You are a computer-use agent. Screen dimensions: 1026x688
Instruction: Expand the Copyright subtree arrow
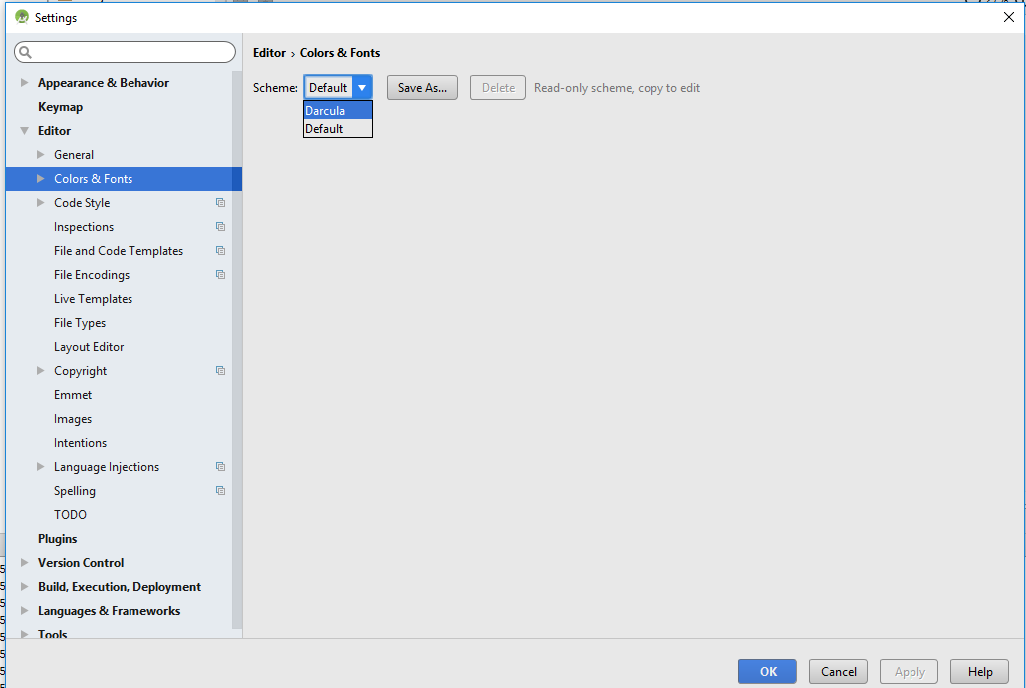click(x=41, y=371)
